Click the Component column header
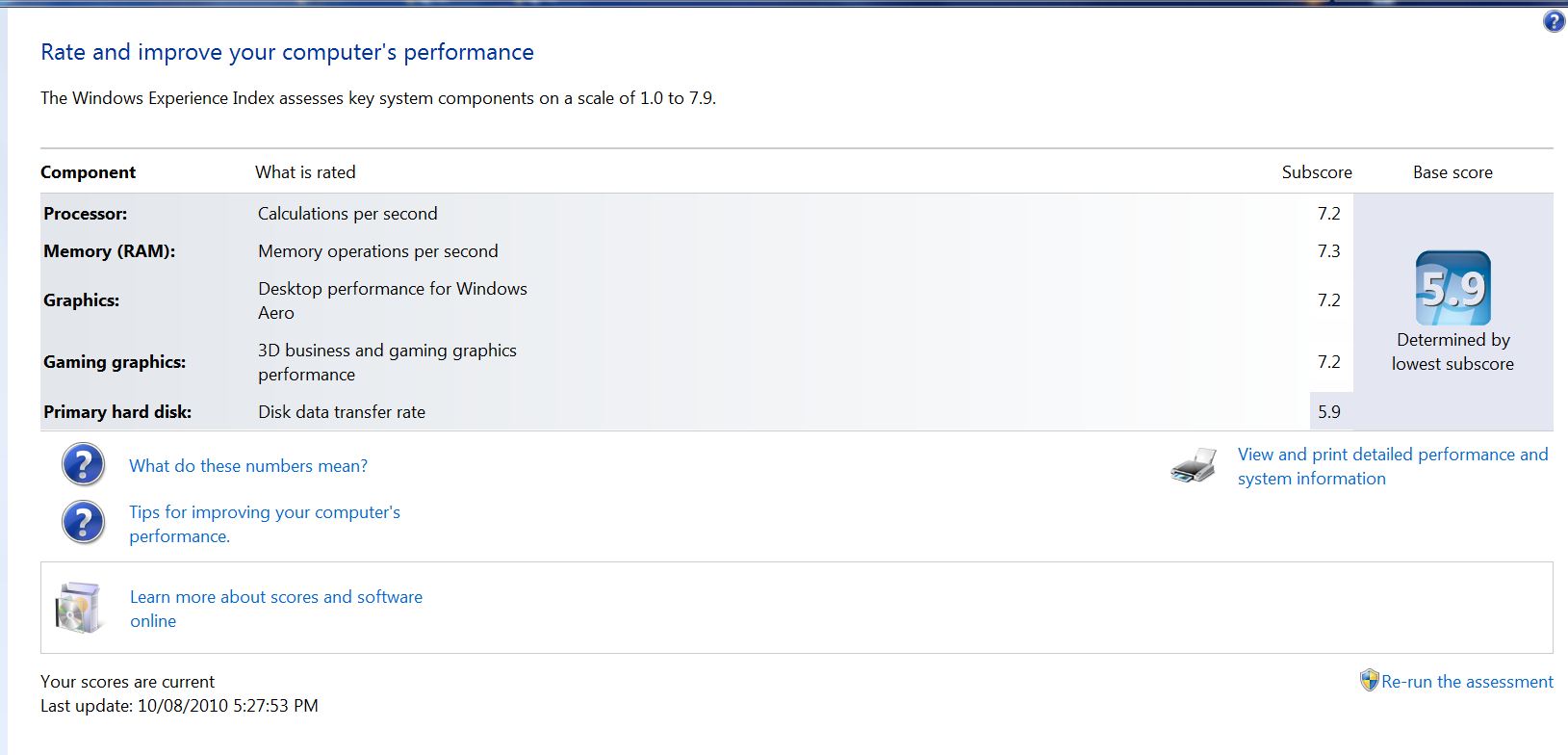Image resolution: width=1568 pixels, height=755 pixels. (88, 172)
